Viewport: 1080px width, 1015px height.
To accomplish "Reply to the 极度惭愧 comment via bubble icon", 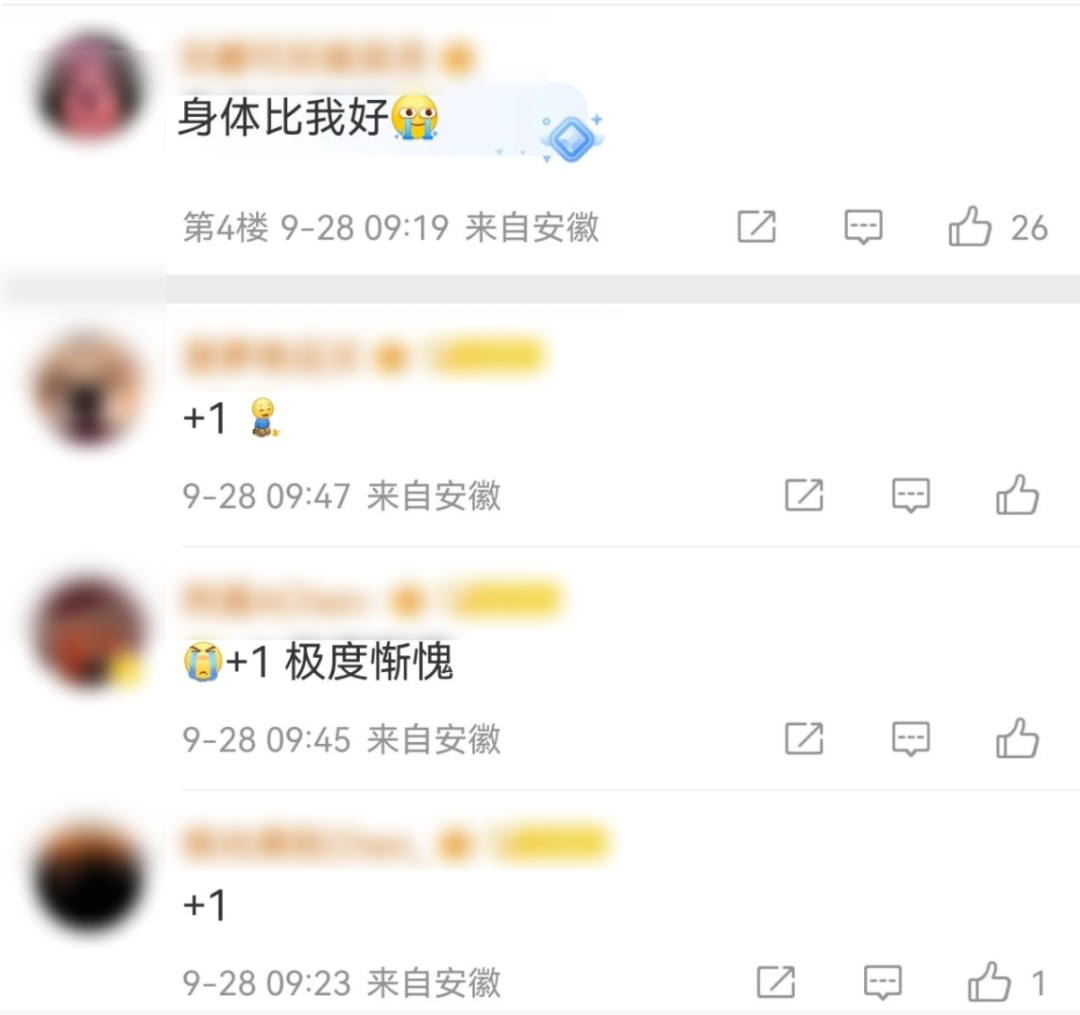I will (911, 740).
